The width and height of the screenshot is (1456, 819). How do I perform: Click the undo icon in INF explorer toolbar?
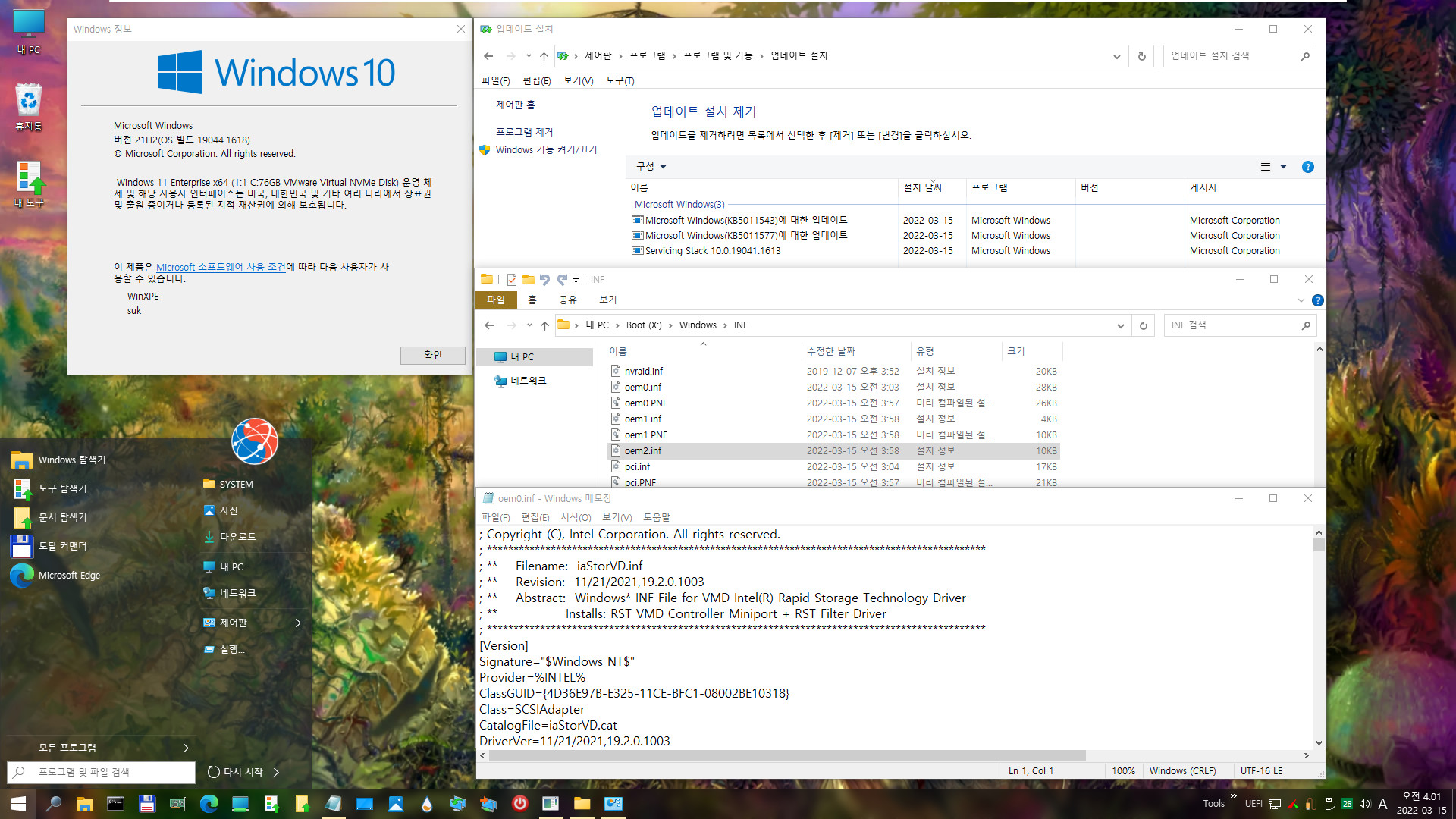544,280
